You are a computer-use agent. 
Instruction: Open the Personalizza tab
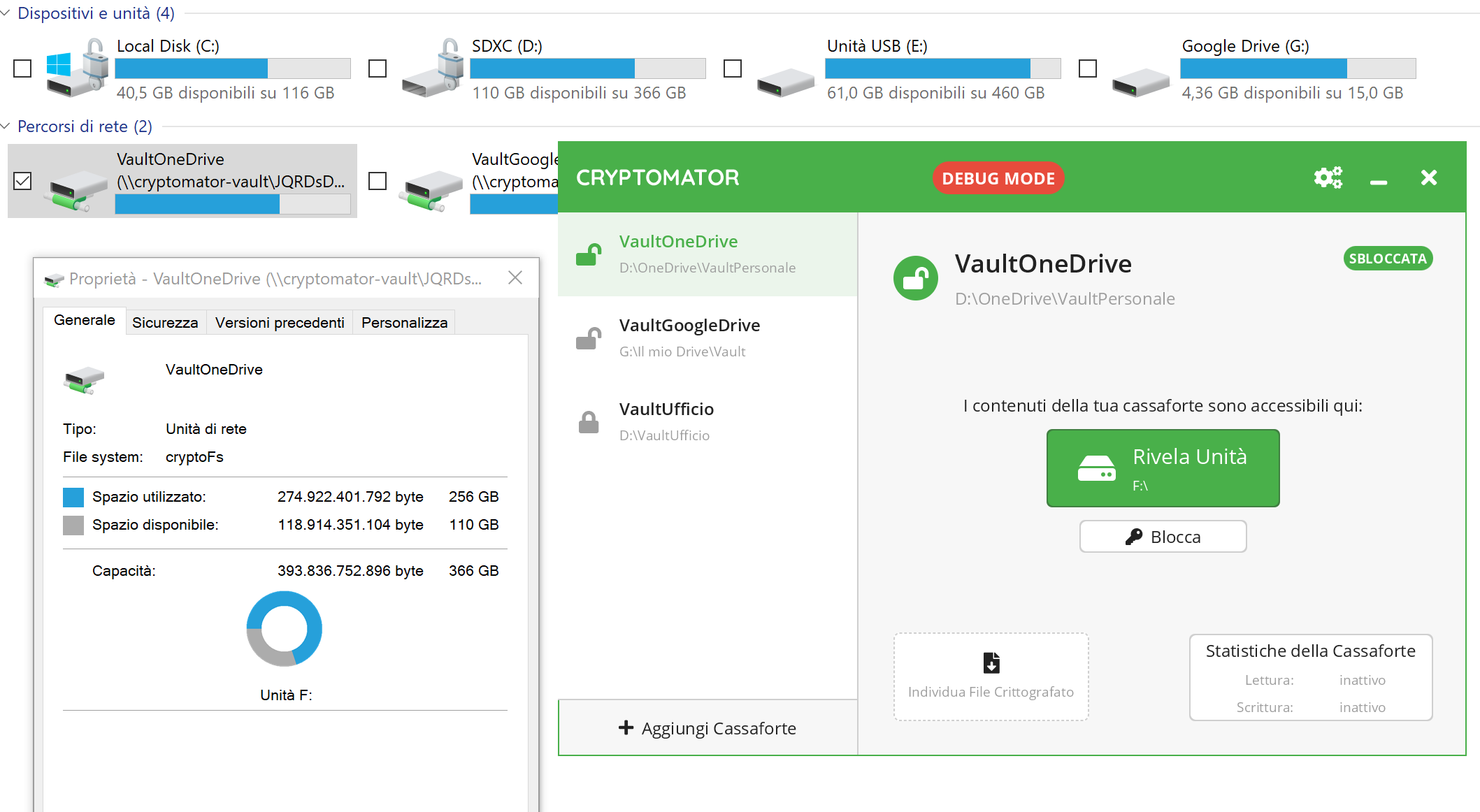[404, 322]
